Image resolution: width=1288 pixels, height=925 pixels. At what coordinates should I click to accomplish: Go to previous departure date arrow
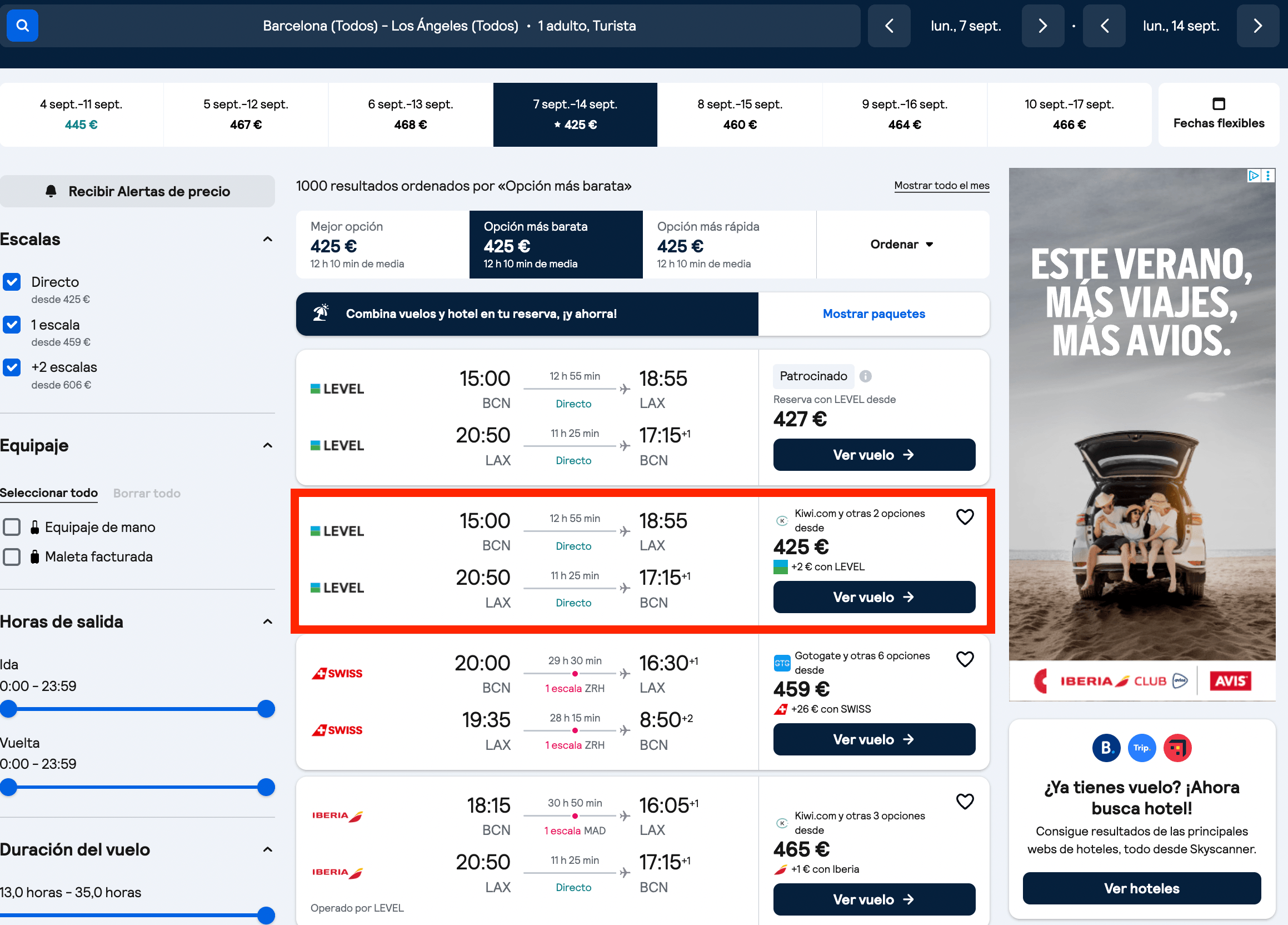tap(889, 26)
